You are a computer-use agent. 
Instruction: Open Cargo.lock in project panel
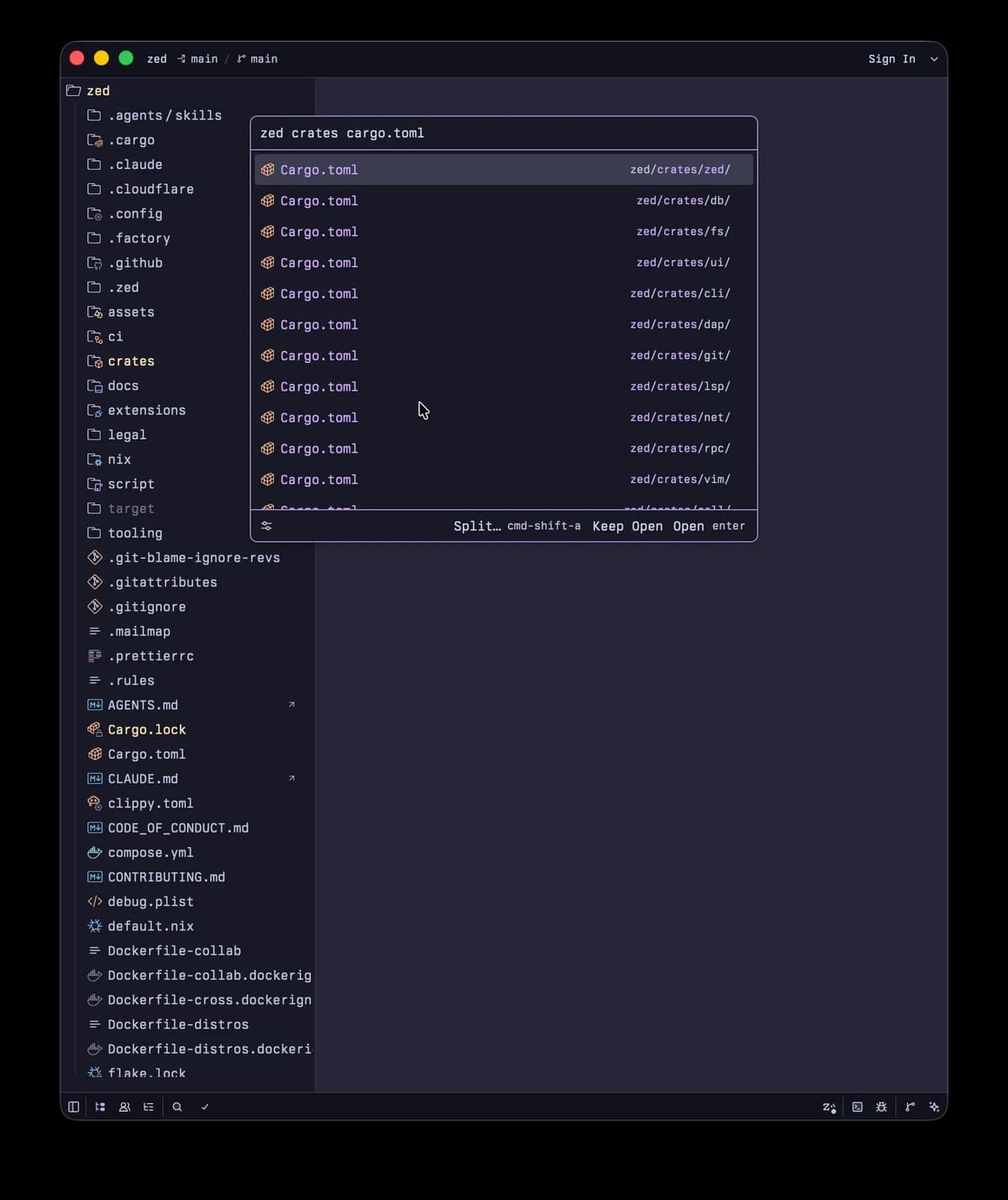coord(188,729)
